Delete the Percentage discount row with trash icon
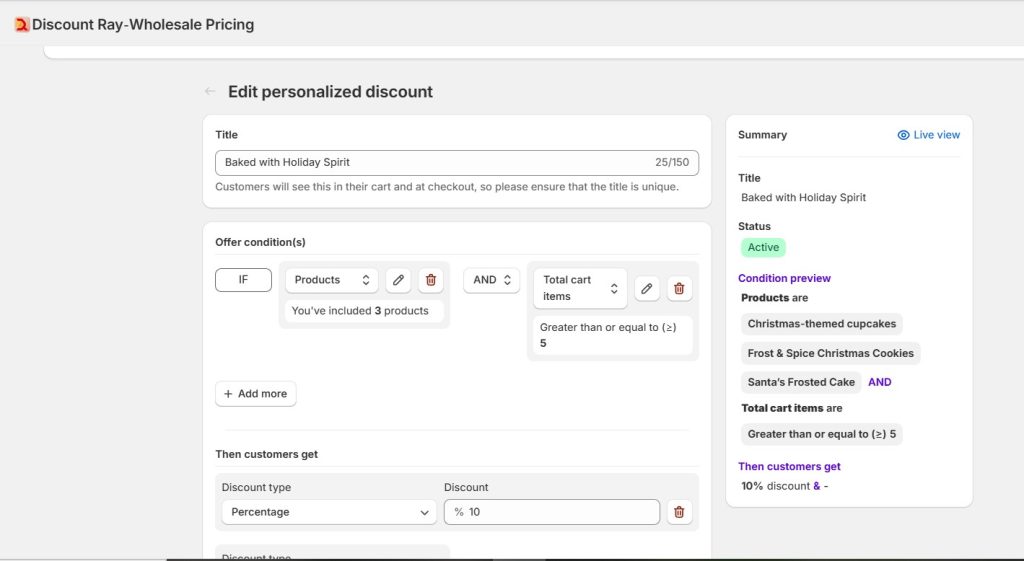Viewport: 1024px width, 561px height. 679,512
